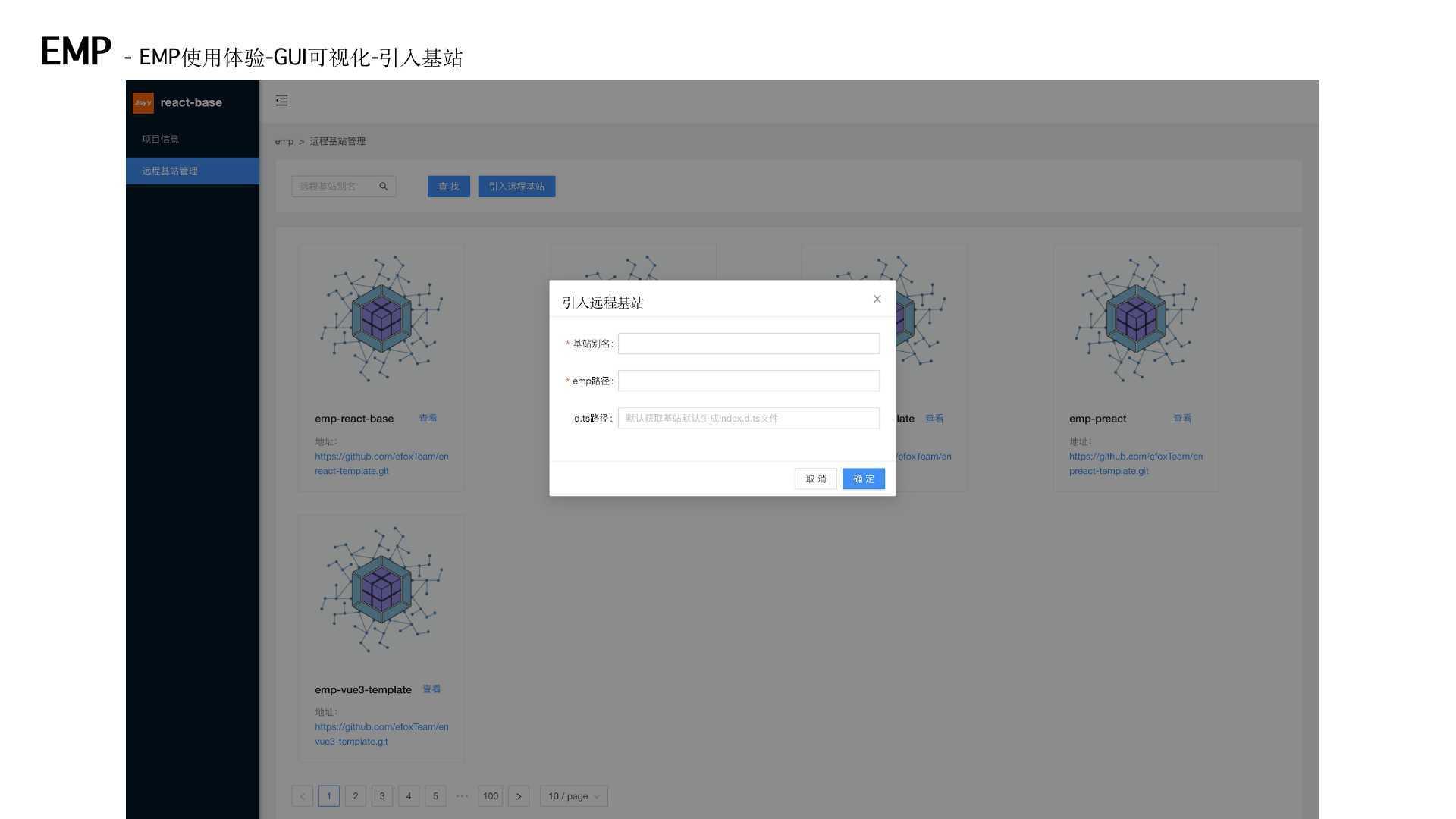Viewport: 1456px width, 819px height.
Task: Click the ellipsis to jump pagination pages
Action: point(463,795)
